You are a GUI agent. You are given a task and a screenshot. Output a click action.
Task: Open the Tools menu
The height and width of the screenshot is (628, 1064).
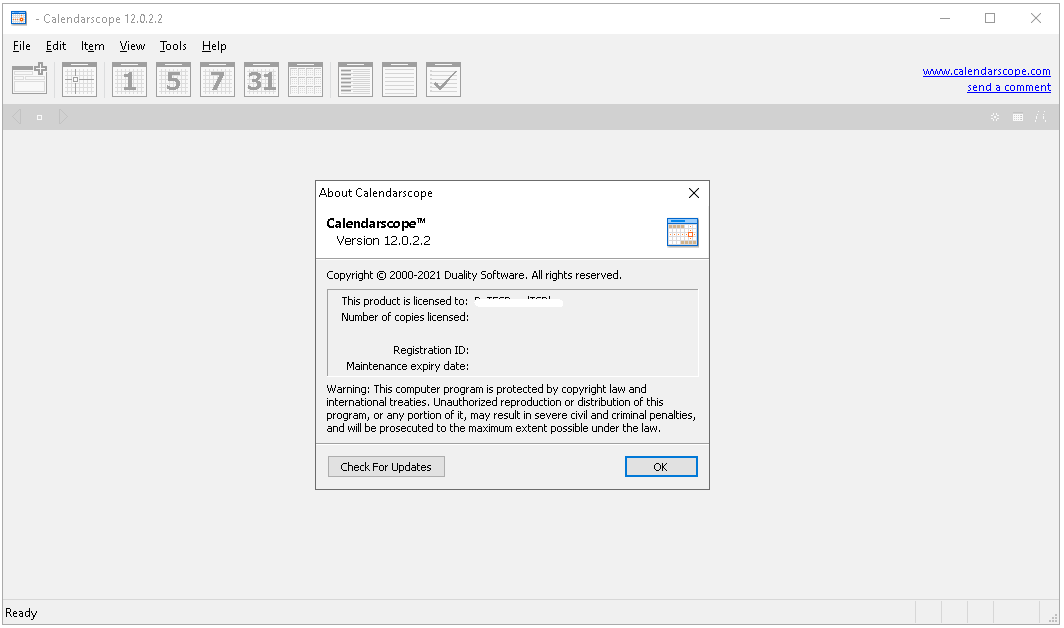pos(173,46)
